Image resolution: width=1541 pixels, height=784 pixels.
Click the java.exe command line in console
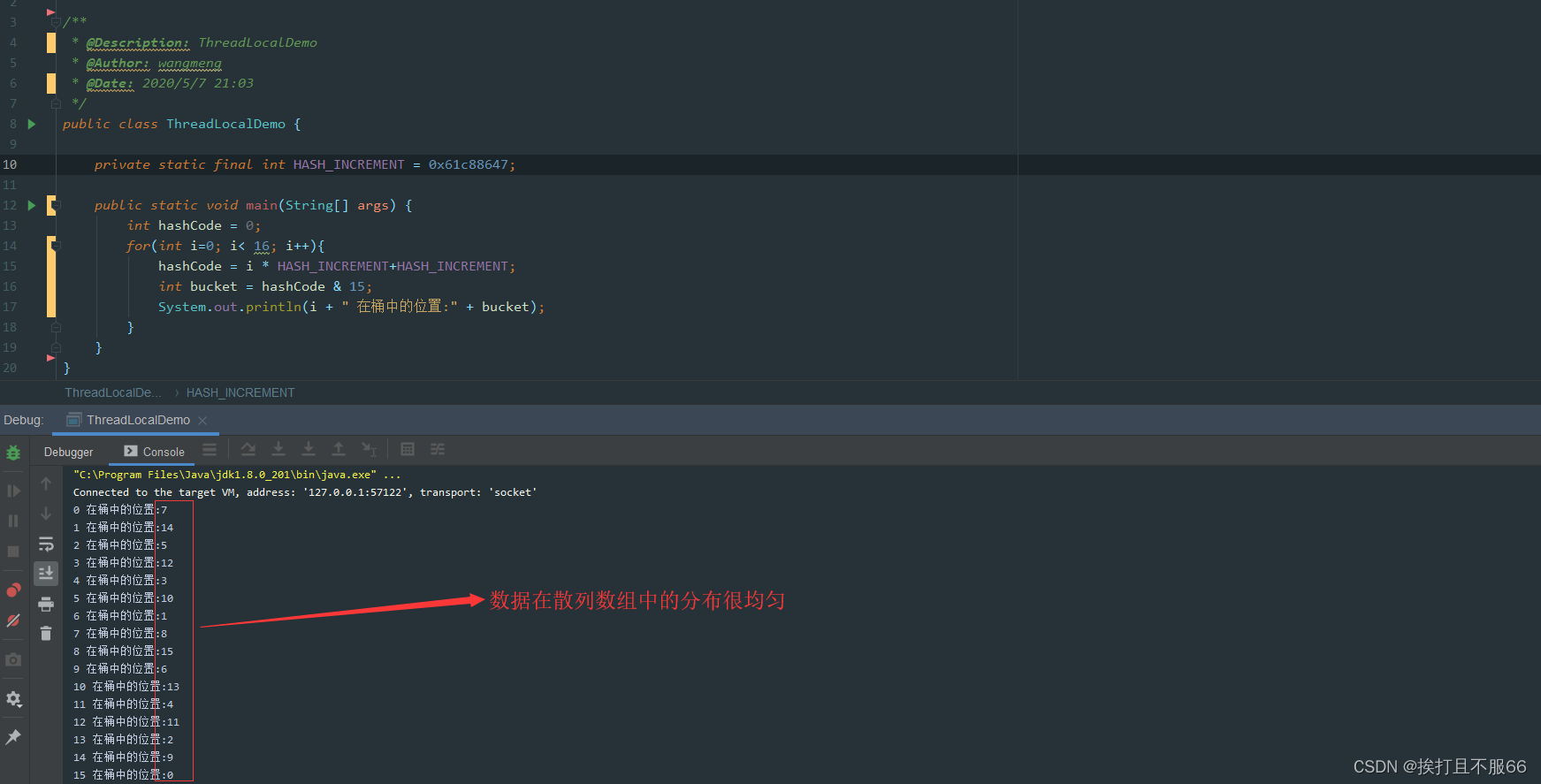(x=237, y=475)
